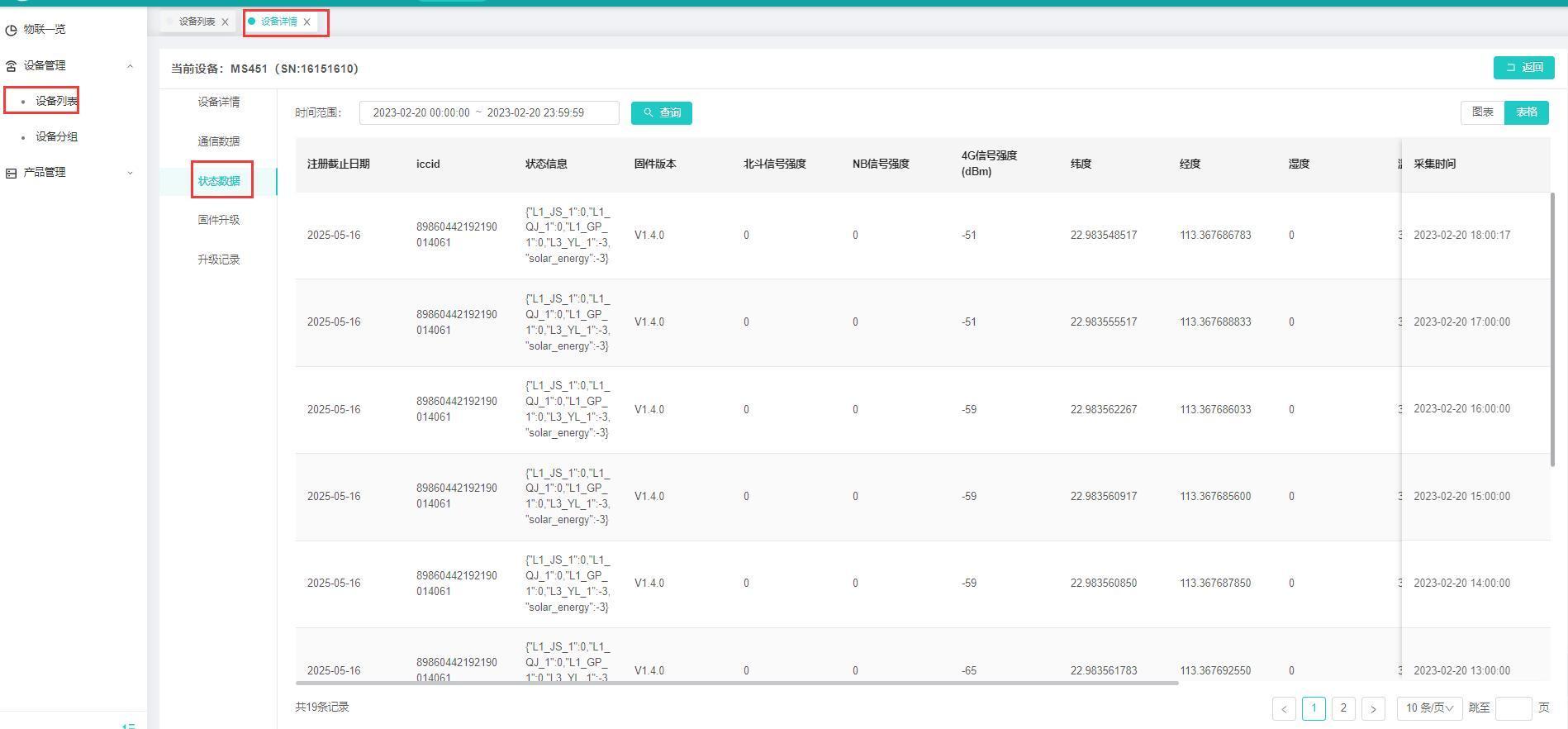Expand the 产品管理 menu chevron
The height and width of the screenshot is (729, 1568).
[130, 173]
